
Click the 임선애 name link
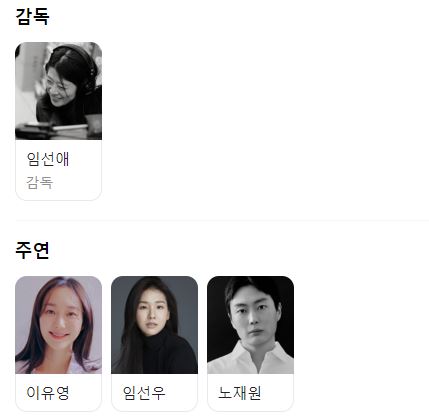click(x=48, y=159)
